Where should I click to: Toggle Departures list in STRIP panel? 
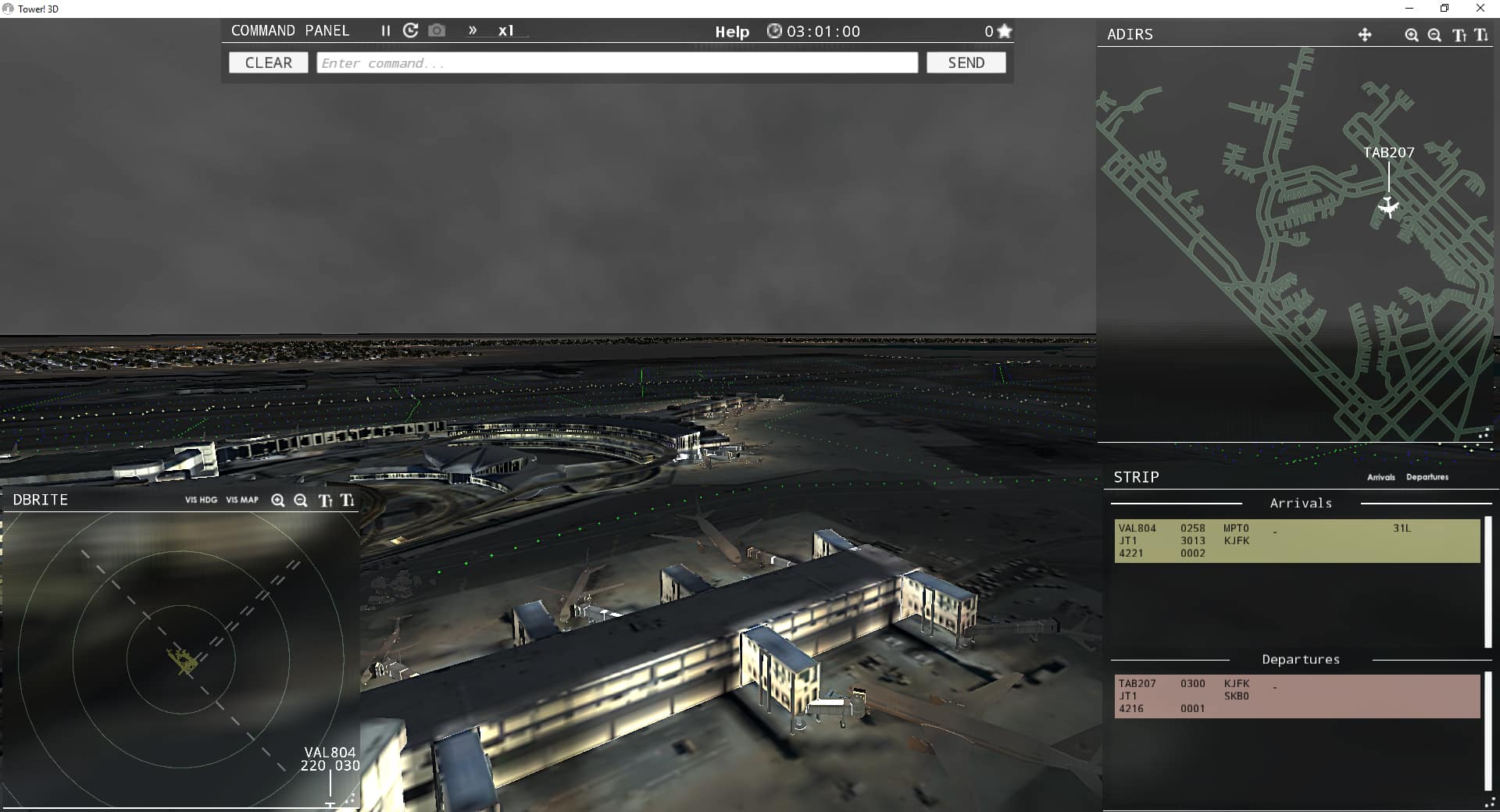(1427, 477)
